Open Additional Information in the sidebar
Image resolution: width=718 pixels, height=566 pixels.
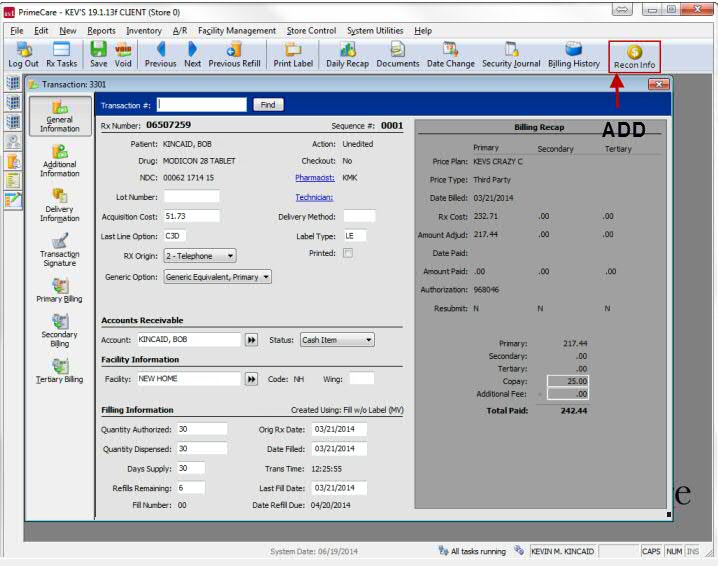coord(60,161)
